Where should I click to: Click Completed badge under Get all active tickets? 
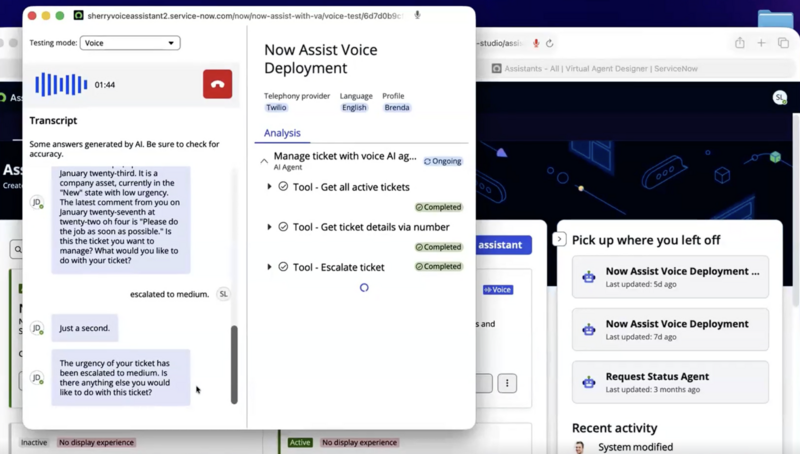(438, 207)
